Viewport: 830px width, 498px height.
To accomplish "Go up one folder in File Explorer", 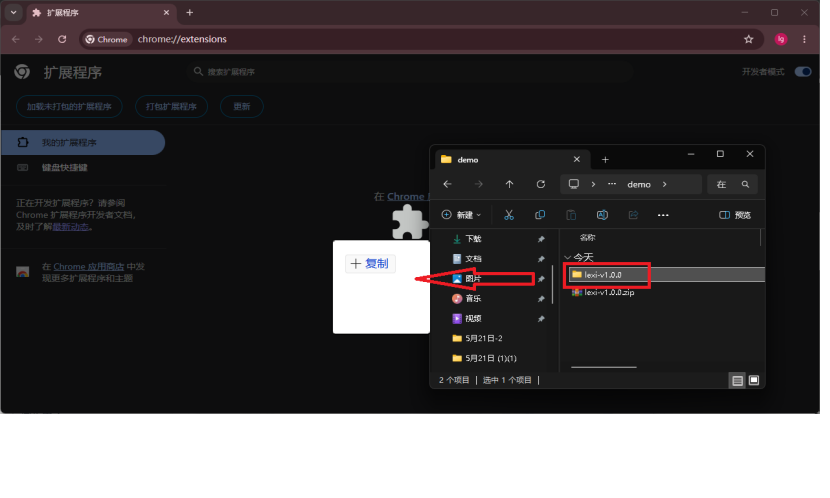I will click(509, 185).
